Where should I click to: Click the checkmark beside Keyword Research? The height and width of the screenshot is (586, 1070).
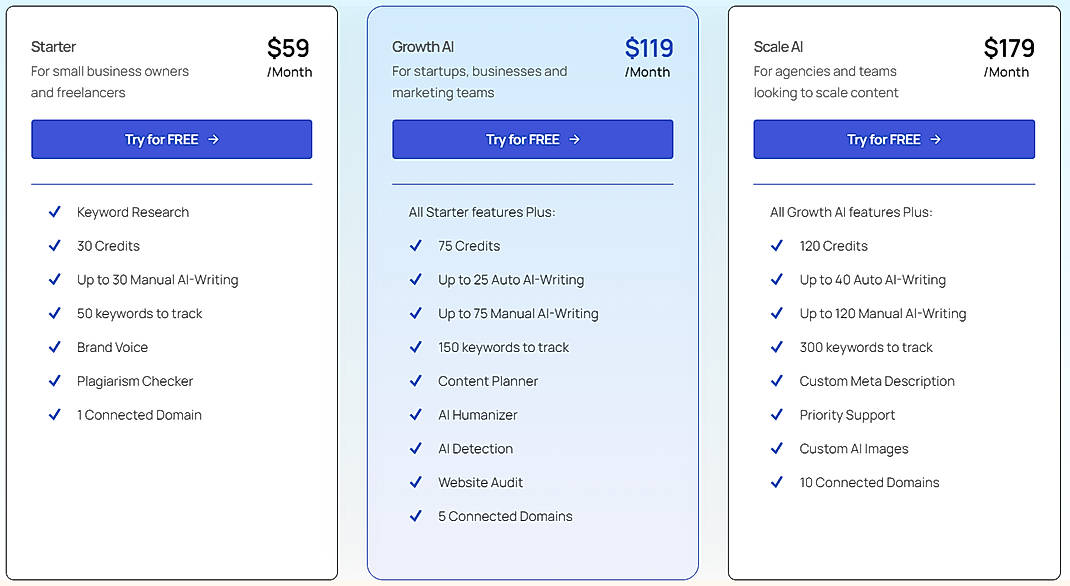click(55, 212)
